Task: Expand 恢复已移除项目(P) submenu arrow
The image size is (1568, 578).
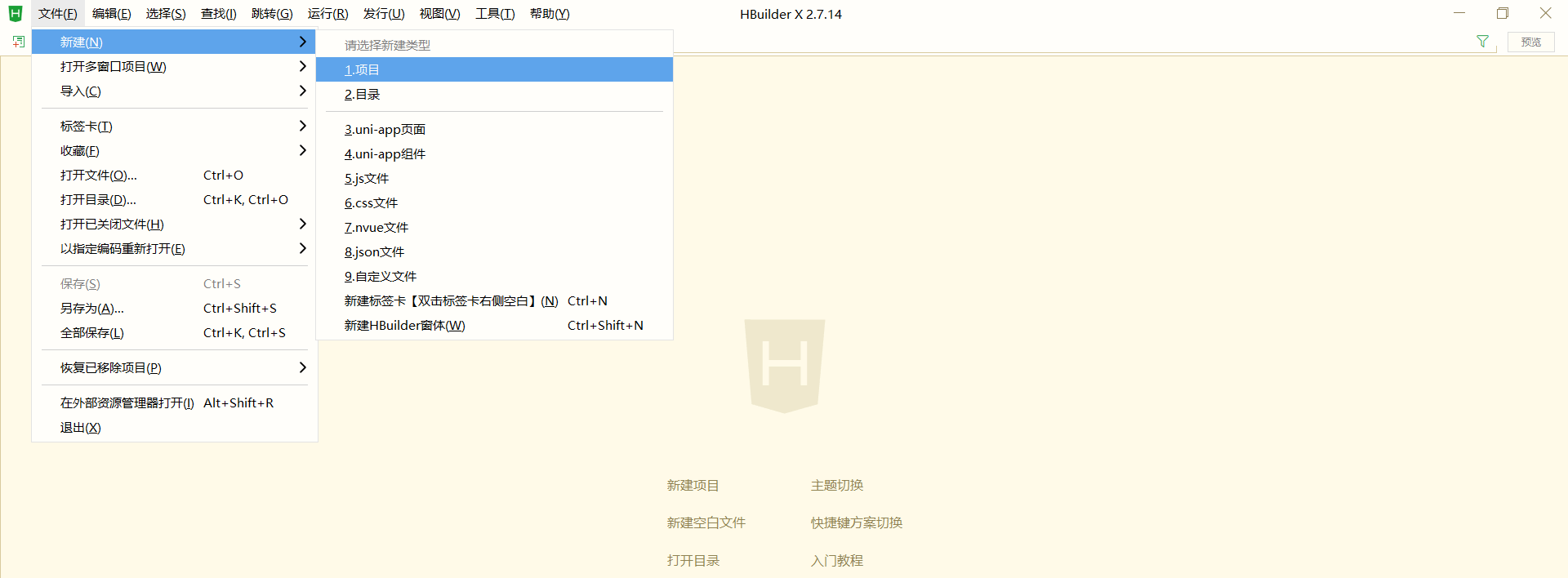Action: (x=302, y=367)
